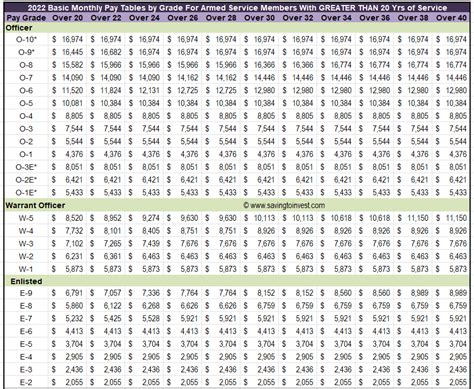Select the W-5 cell showing 9,274
Screen dimensions: 474x389
click(x=144, y=218)
